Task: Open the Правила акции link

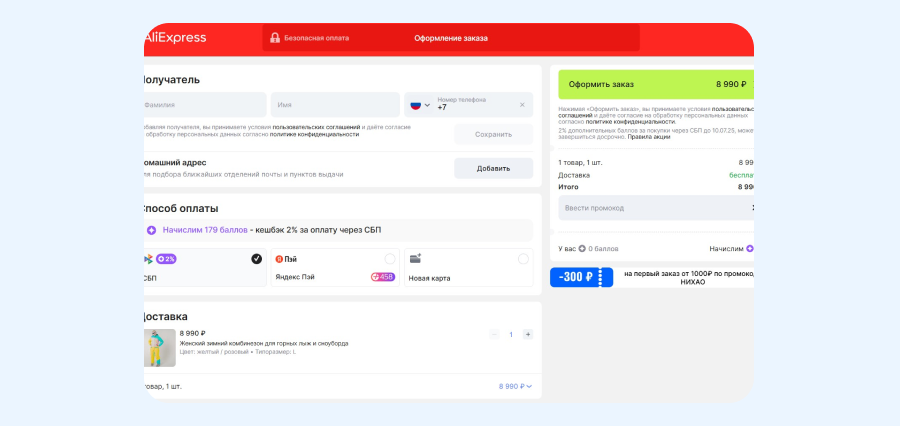Action: click(649, 137)
